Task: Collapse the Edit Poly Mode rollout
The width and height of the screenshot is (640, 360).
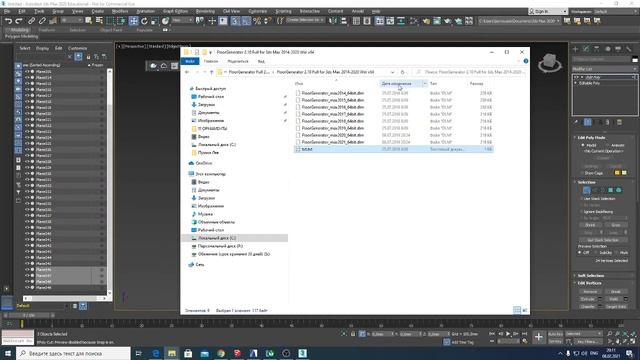Action: [x=604, y=138]
